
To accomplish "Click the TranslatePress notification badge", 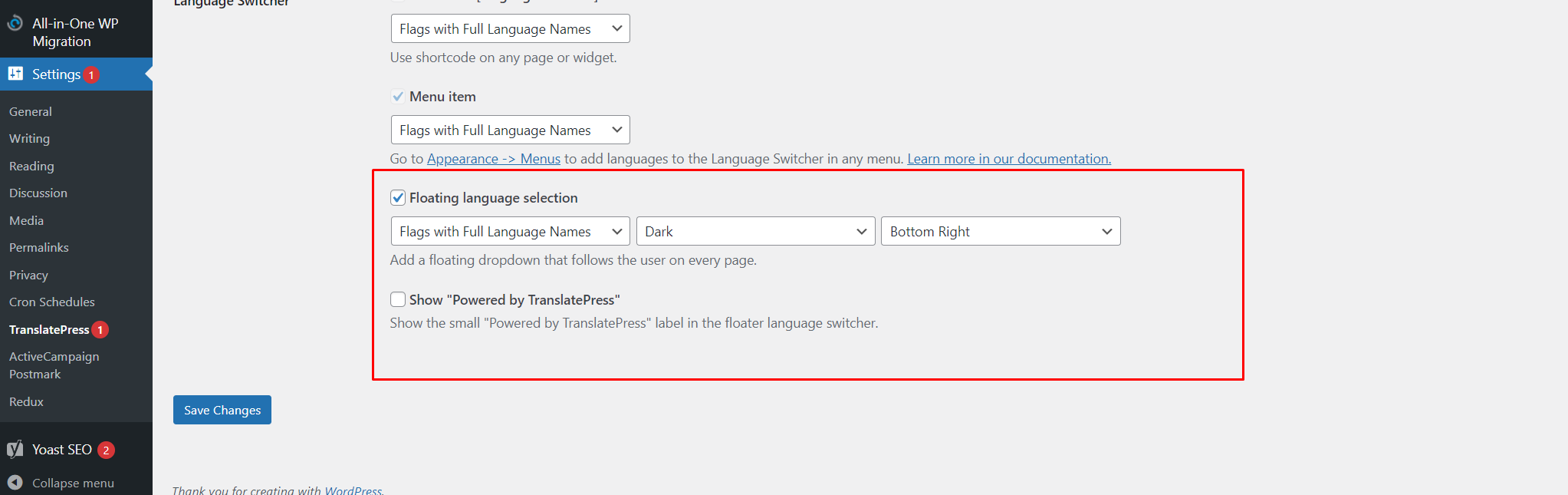I will point(100,330).
